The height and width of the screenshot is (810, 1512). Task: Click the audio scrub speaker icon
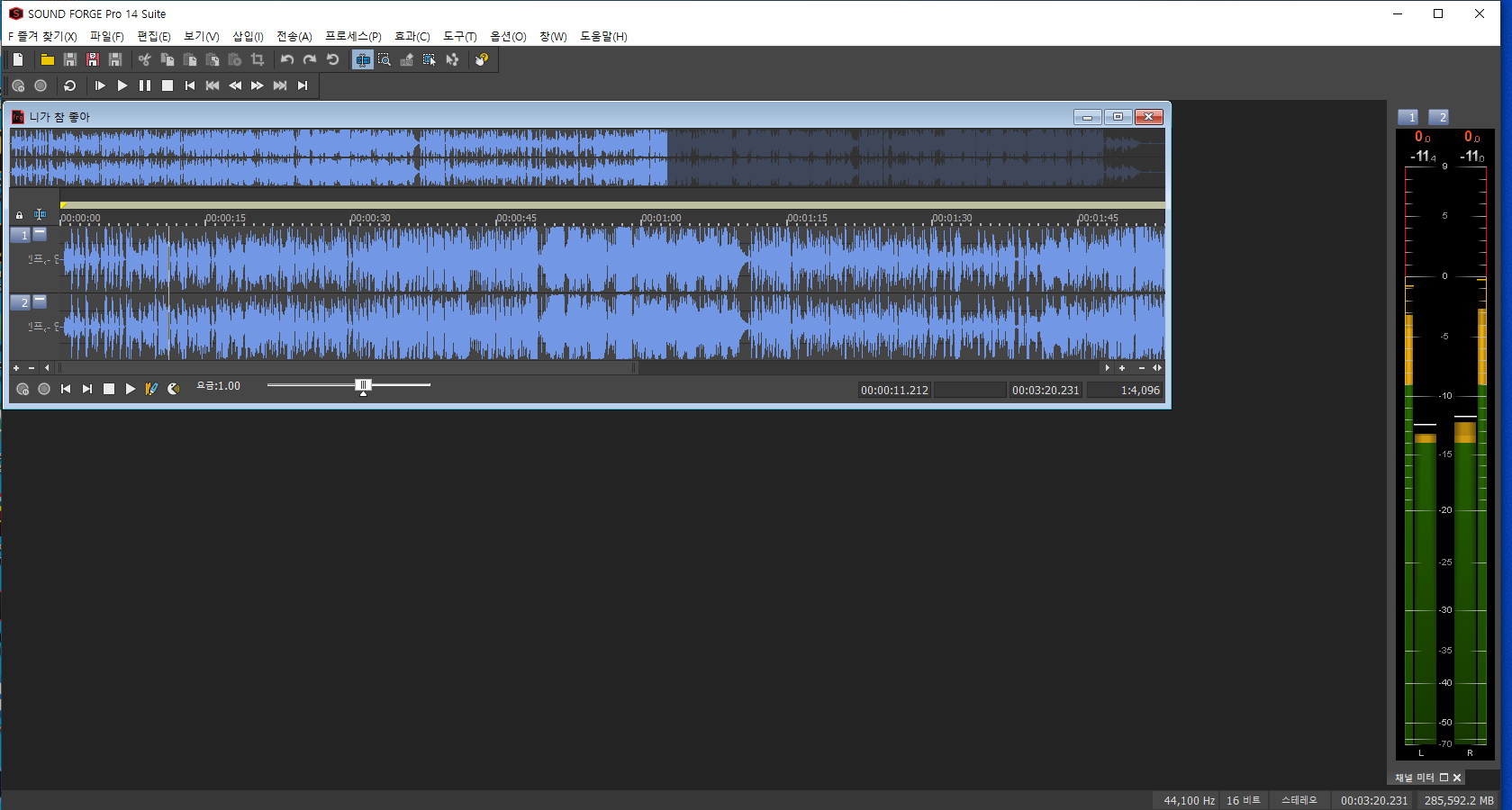pos(174,389)
